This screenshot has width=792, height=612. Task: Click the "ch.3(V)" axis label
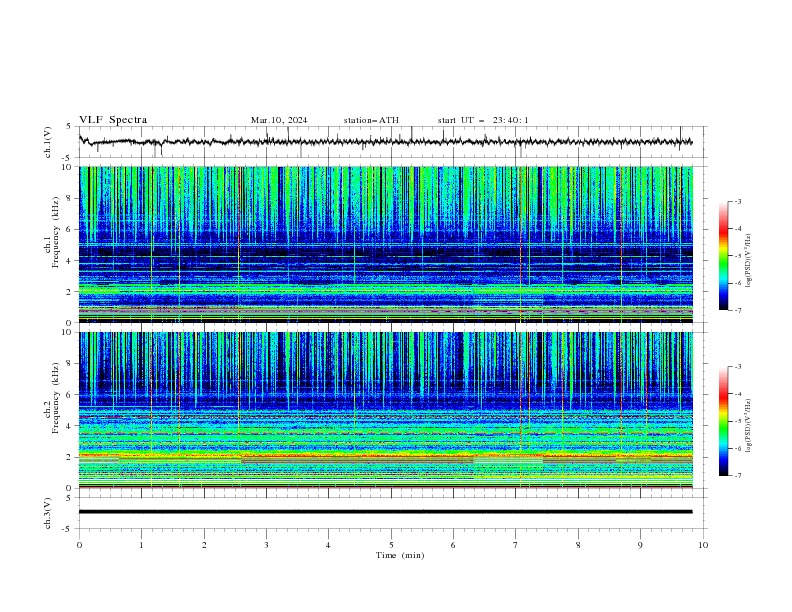[x=48, y=513]
